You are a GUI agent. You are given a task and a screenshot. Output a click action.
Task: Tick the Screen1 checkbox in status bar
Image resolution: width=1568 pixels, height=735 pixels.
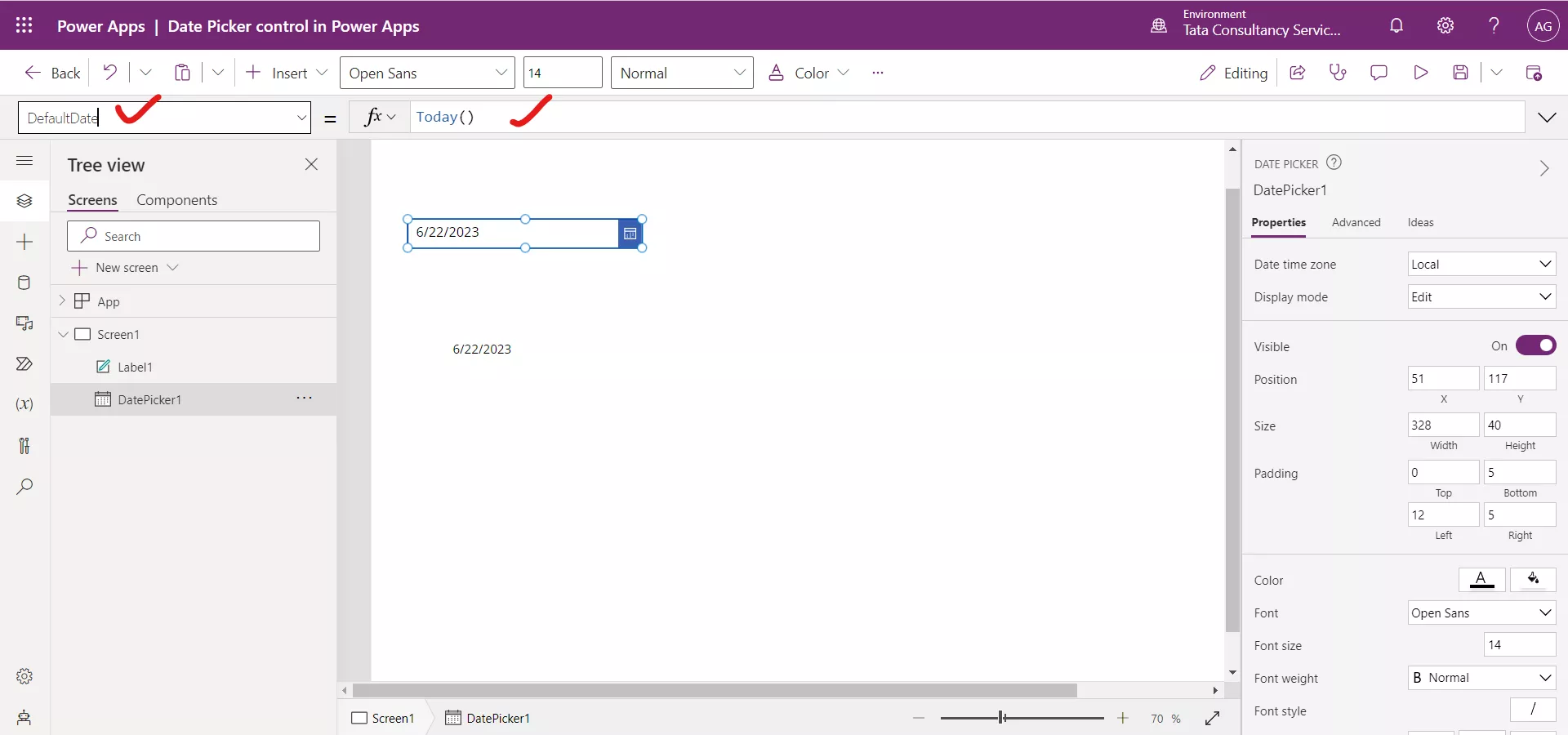[x=361, y=719]
